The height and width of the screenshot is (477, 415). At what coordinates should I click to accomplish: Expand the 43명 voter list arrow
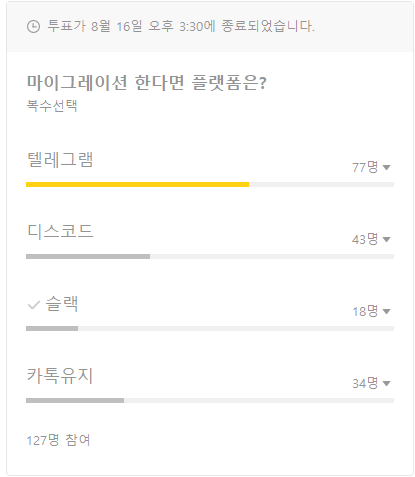[386, 239]
